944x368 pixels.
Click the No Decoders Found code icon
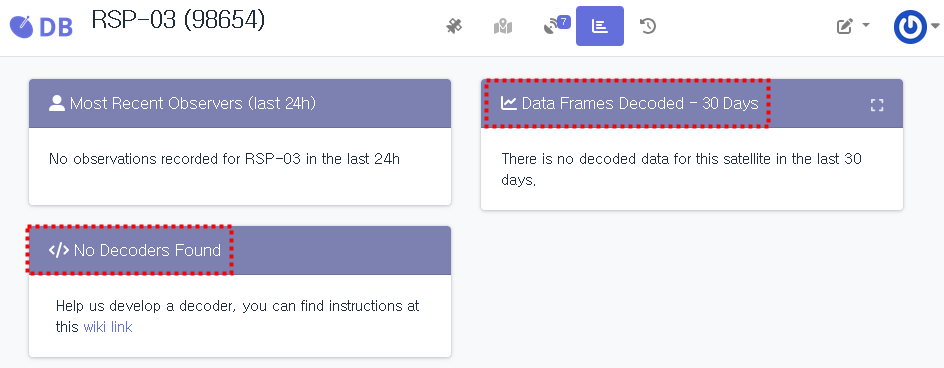(x=58, y=250)
